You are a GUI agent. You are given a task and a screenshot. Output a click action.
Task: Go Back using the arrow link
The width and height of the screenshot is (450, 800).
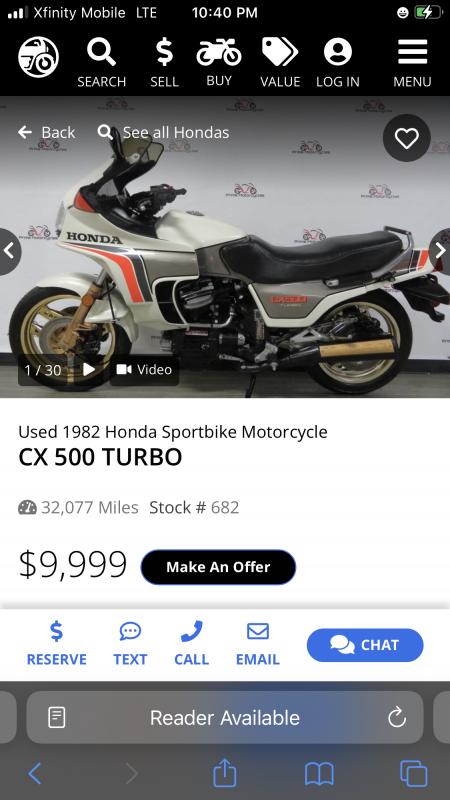(x=46, y=133)
